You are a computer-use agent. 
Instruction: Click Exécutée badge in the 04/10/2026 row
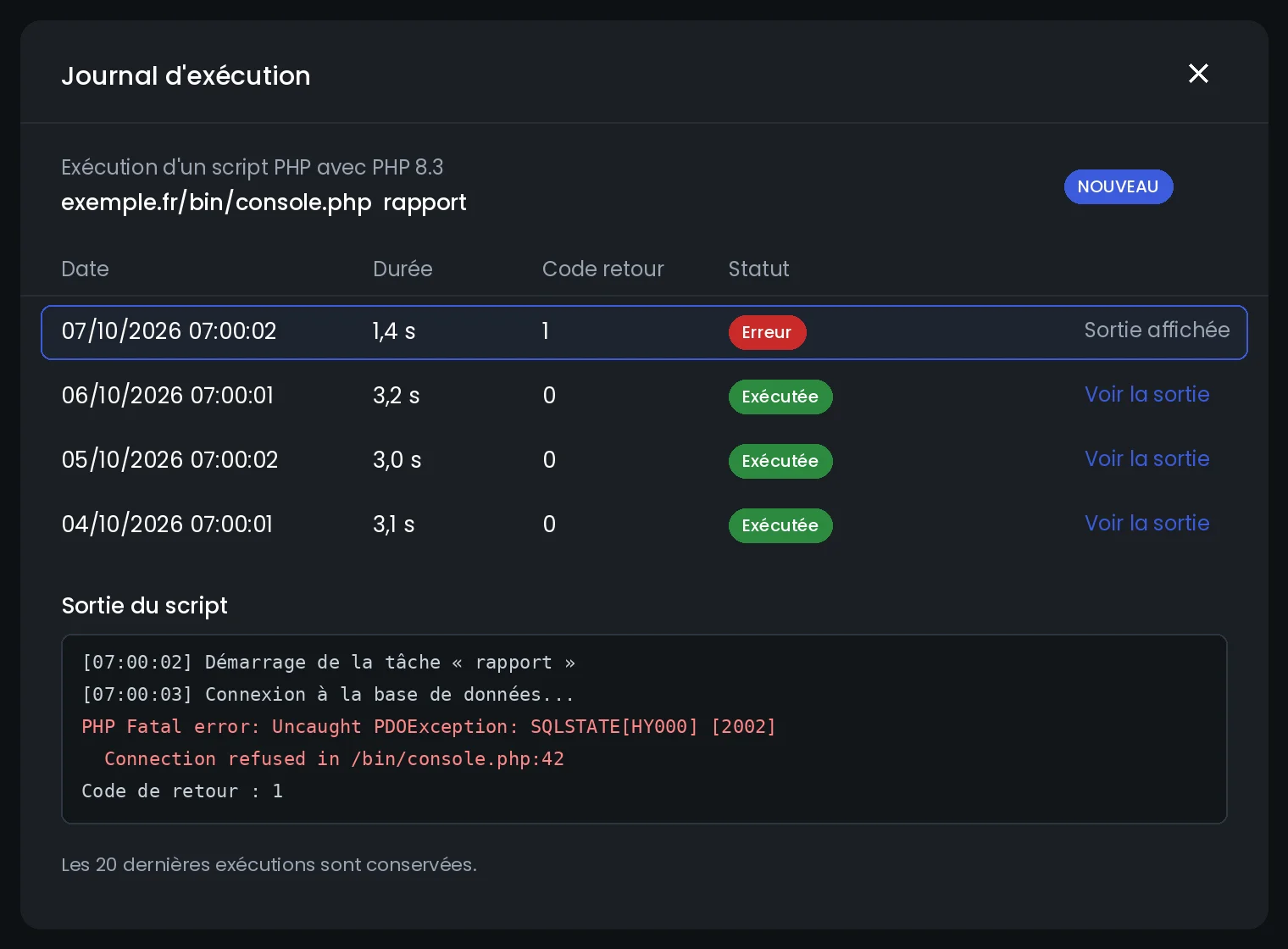tap(780, 525)
